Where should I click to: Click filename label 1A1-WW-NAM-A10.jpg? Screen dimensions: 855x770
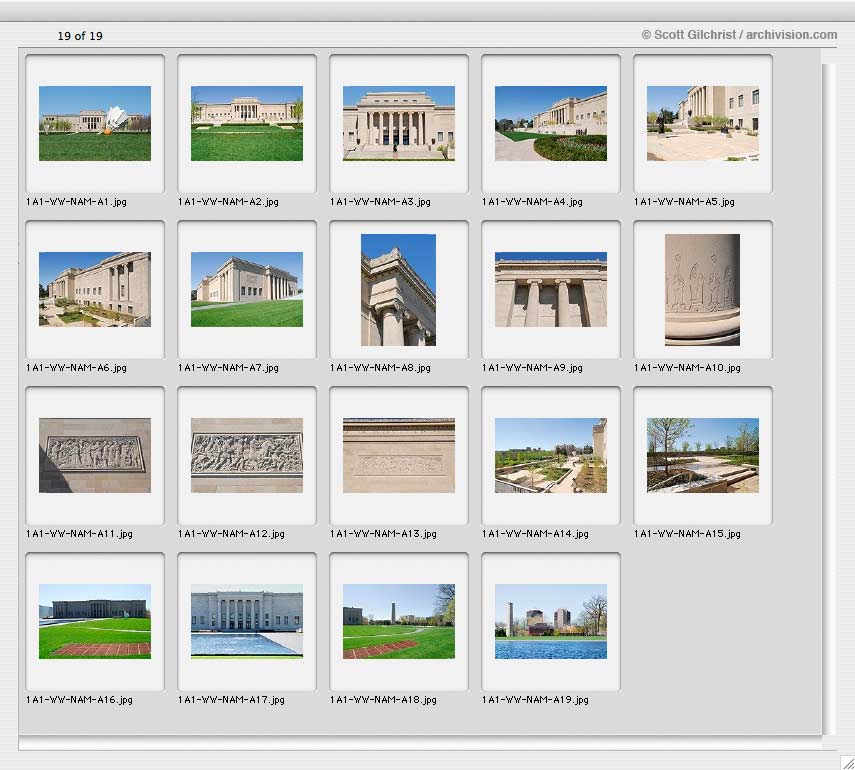click(x=688, y=368)
